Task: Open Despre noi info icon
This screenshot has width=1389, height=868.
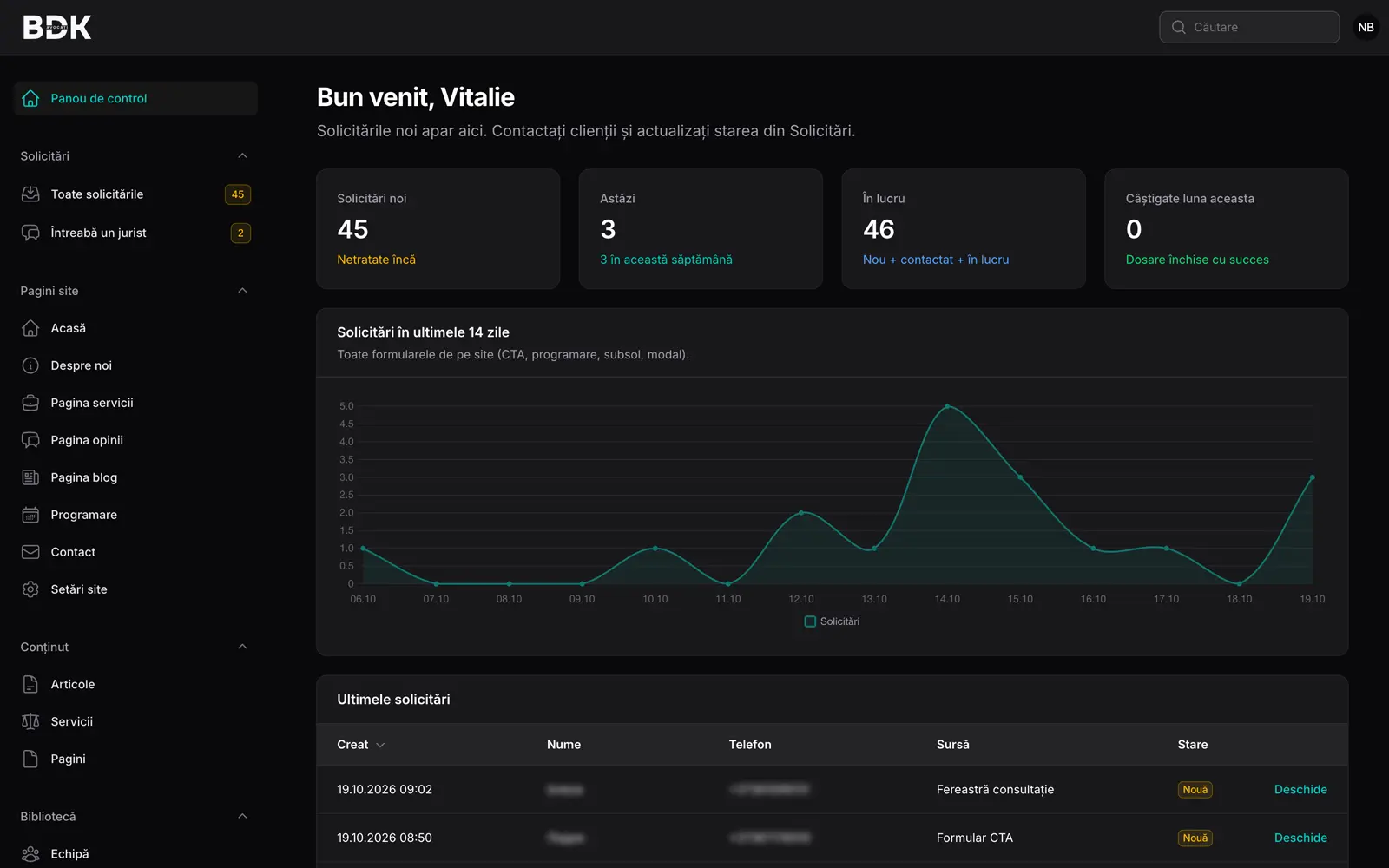Action: coord(30,365)
